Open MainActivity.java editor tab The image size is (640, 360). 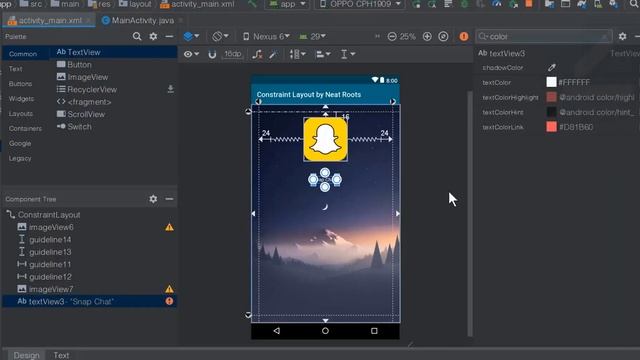point(142,20)
